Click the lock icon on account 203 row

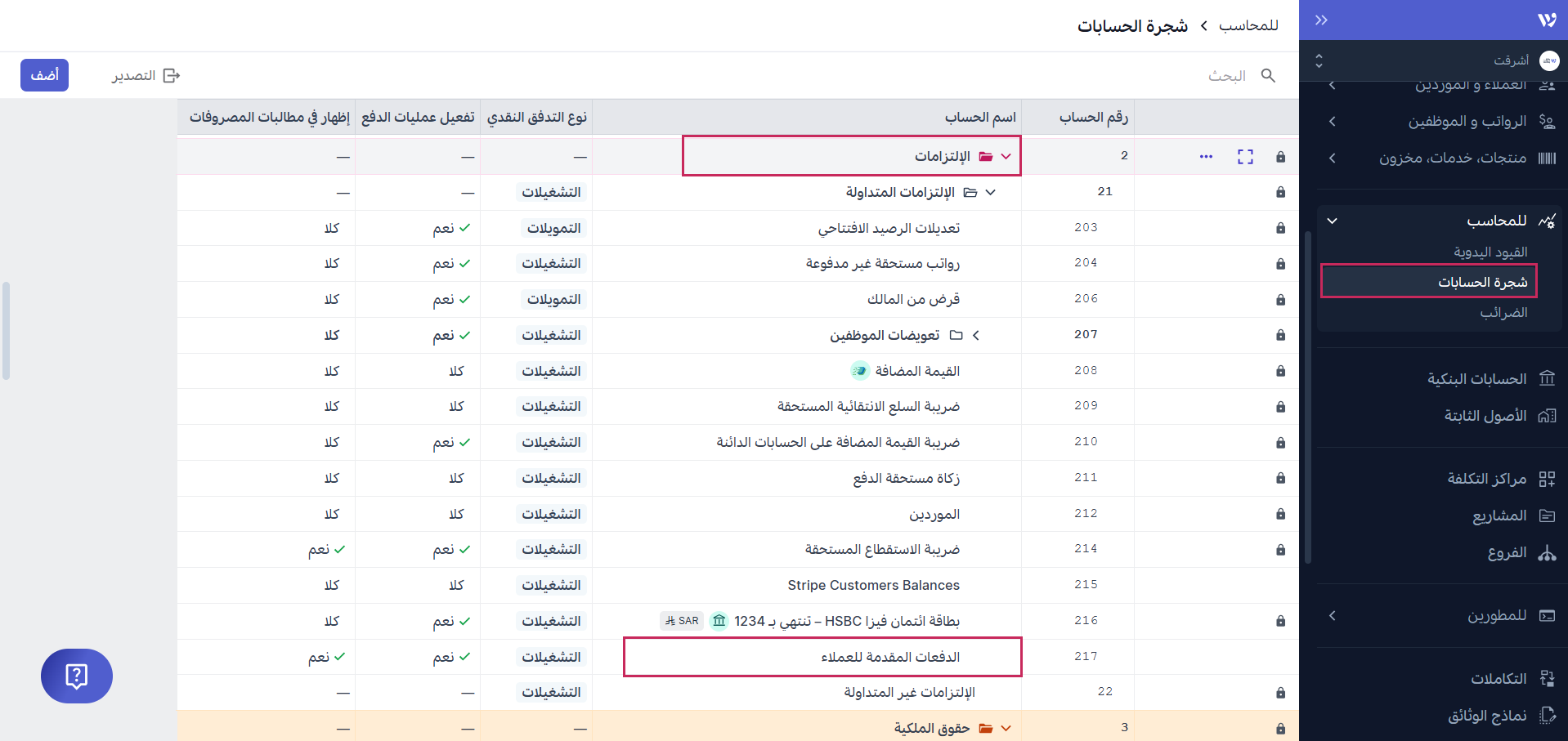coord(1280,228)
